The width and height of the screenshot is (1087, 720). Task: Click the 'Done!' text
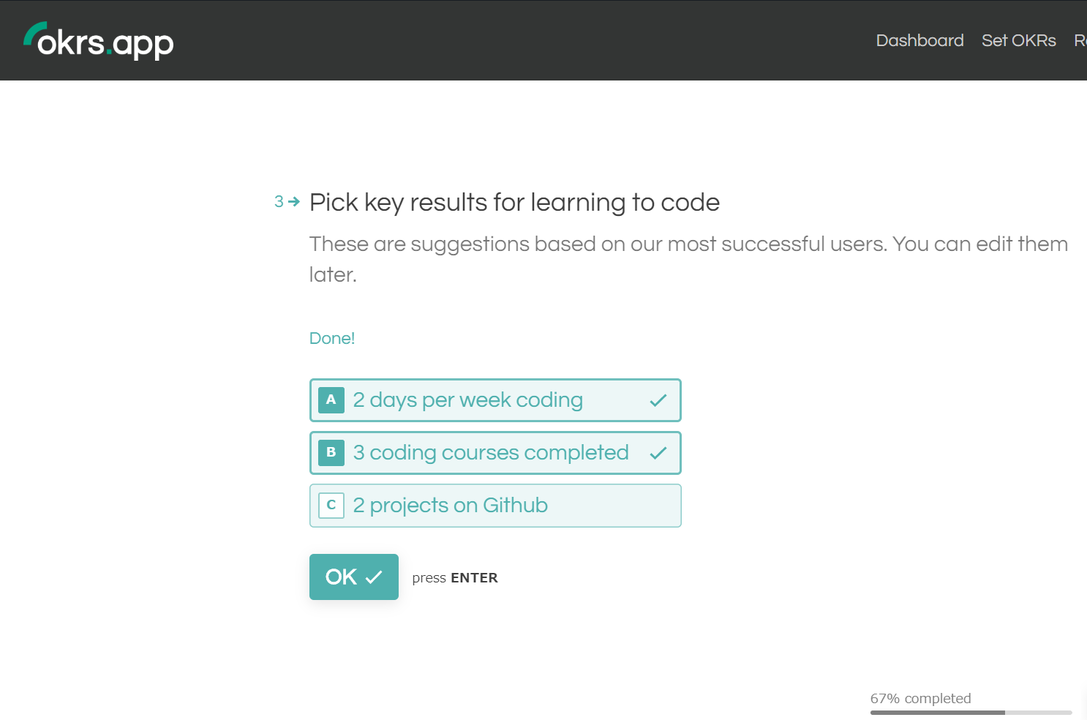pyautogui.click(x=332, y=338)
